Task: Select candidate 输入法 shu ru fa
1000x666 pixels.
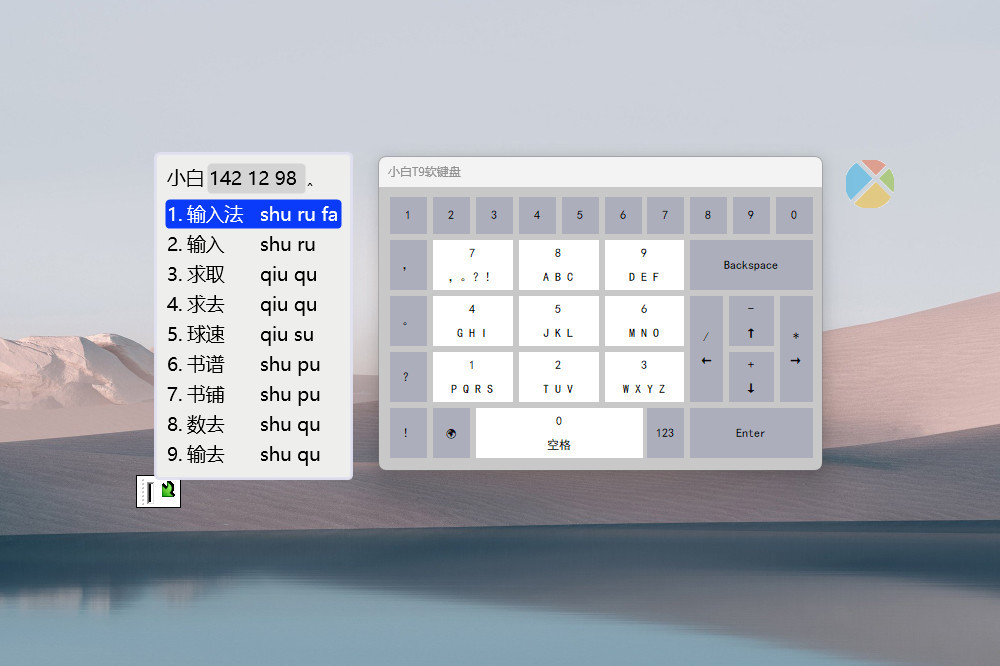Action: [x=253, y=214]
